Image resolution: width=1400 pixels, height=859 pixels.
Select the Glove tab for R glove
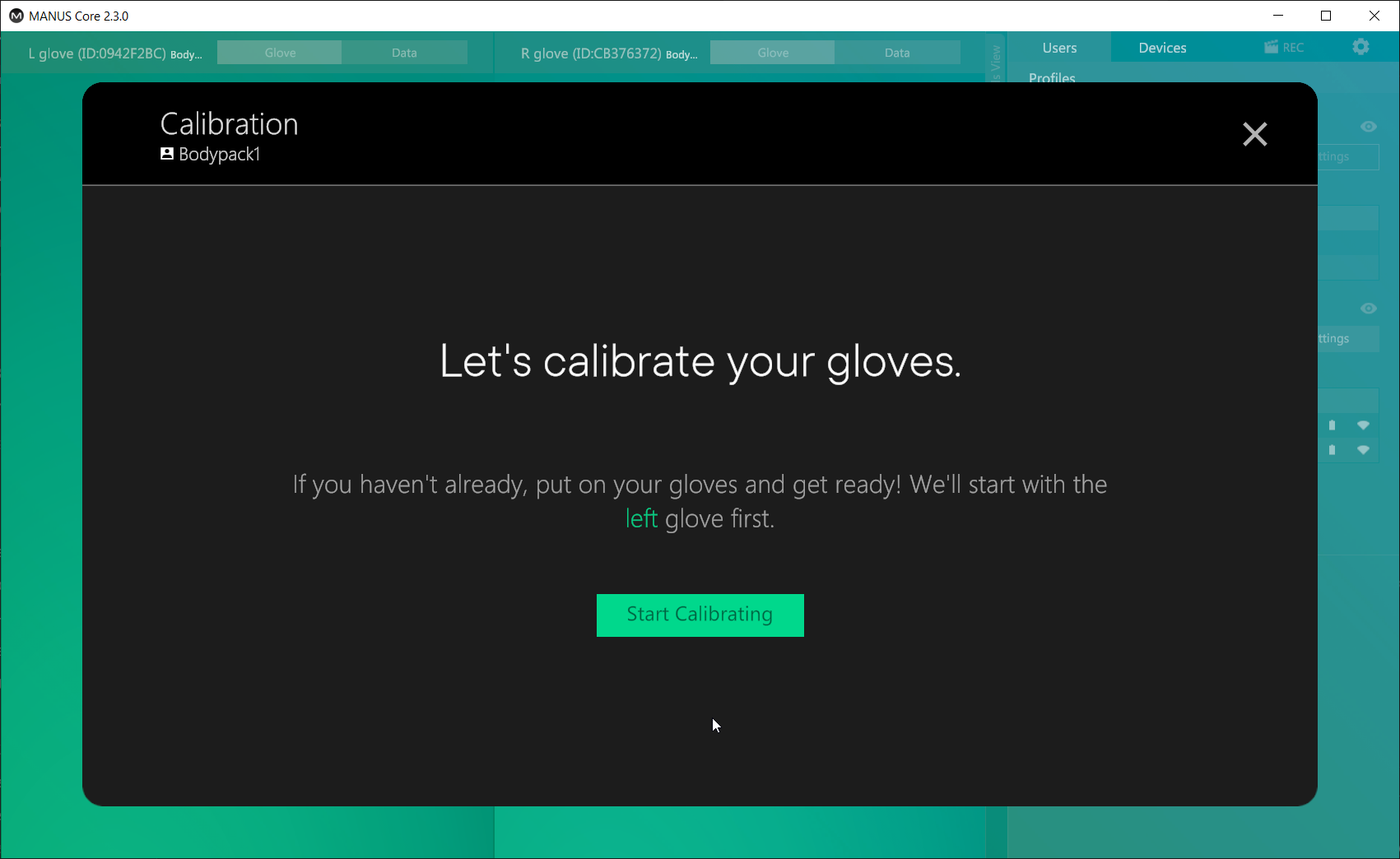(x=773, y=53)
